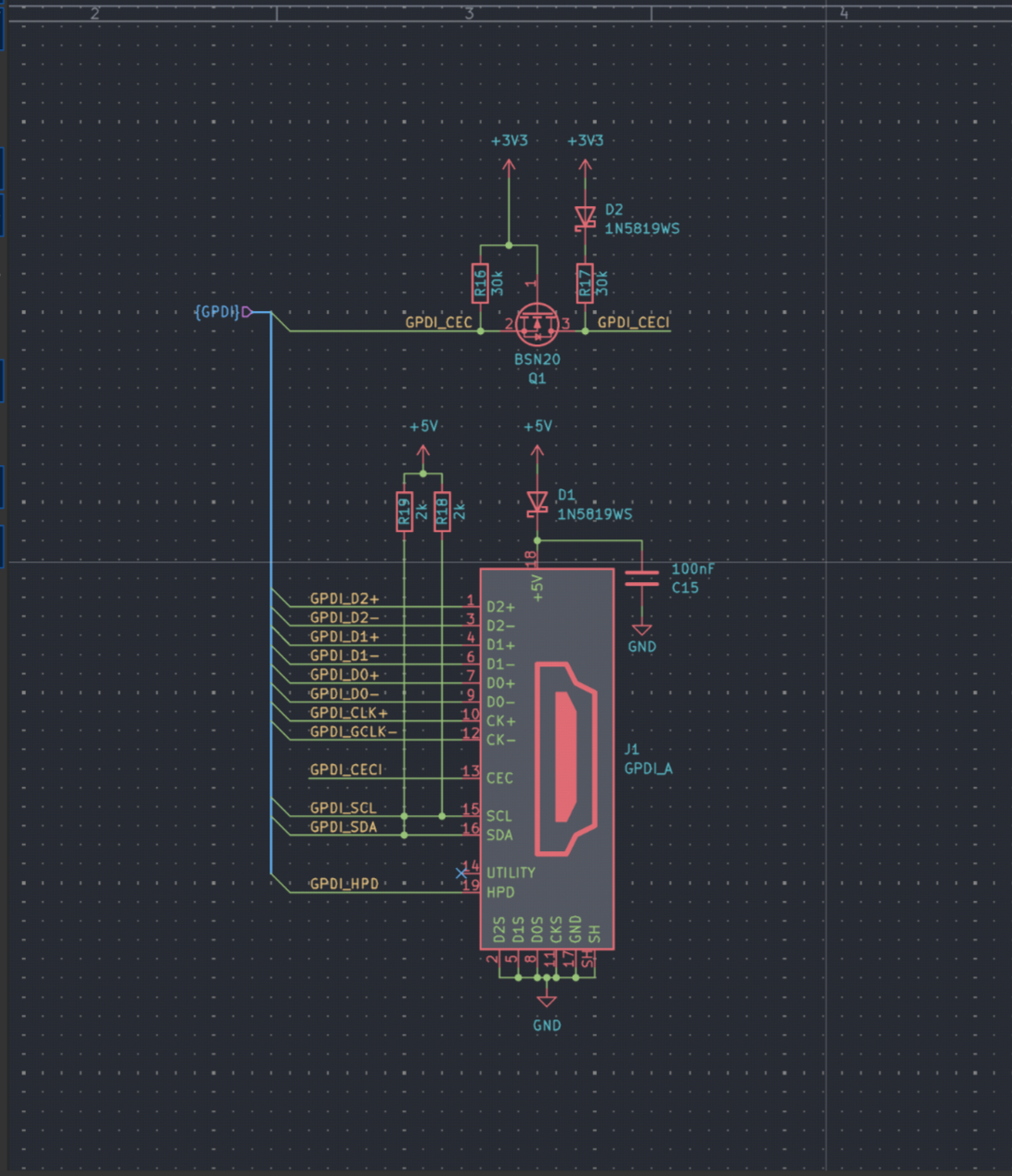Viewport: 1012px width, 1176px height.
Task: Select the HDMI connector graphic in J1
Action: [x=564, y=757]
